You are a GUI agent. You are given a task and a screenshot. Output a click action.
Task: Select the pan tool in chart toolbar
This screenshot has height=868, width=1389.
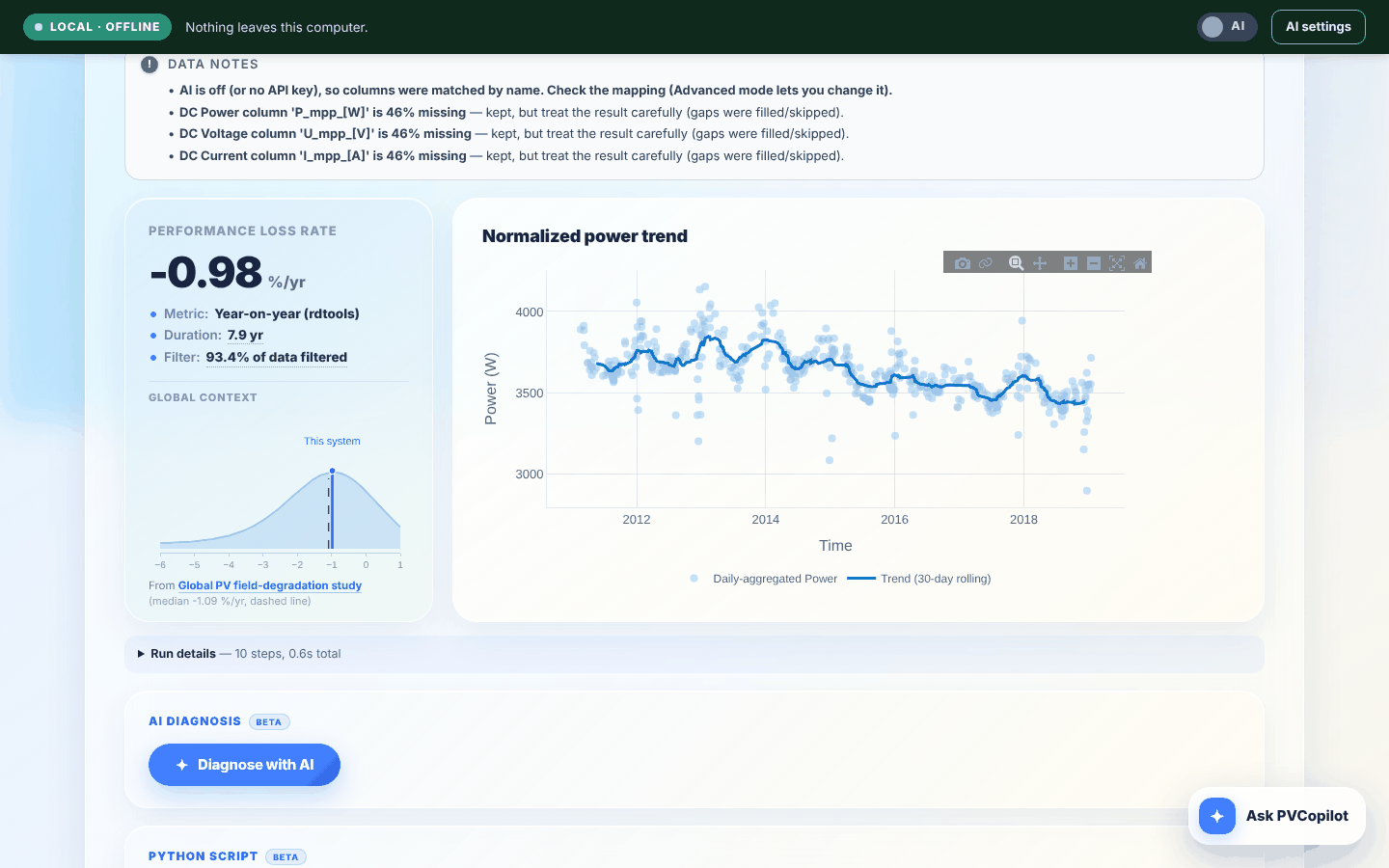[x=1040, y=263]
